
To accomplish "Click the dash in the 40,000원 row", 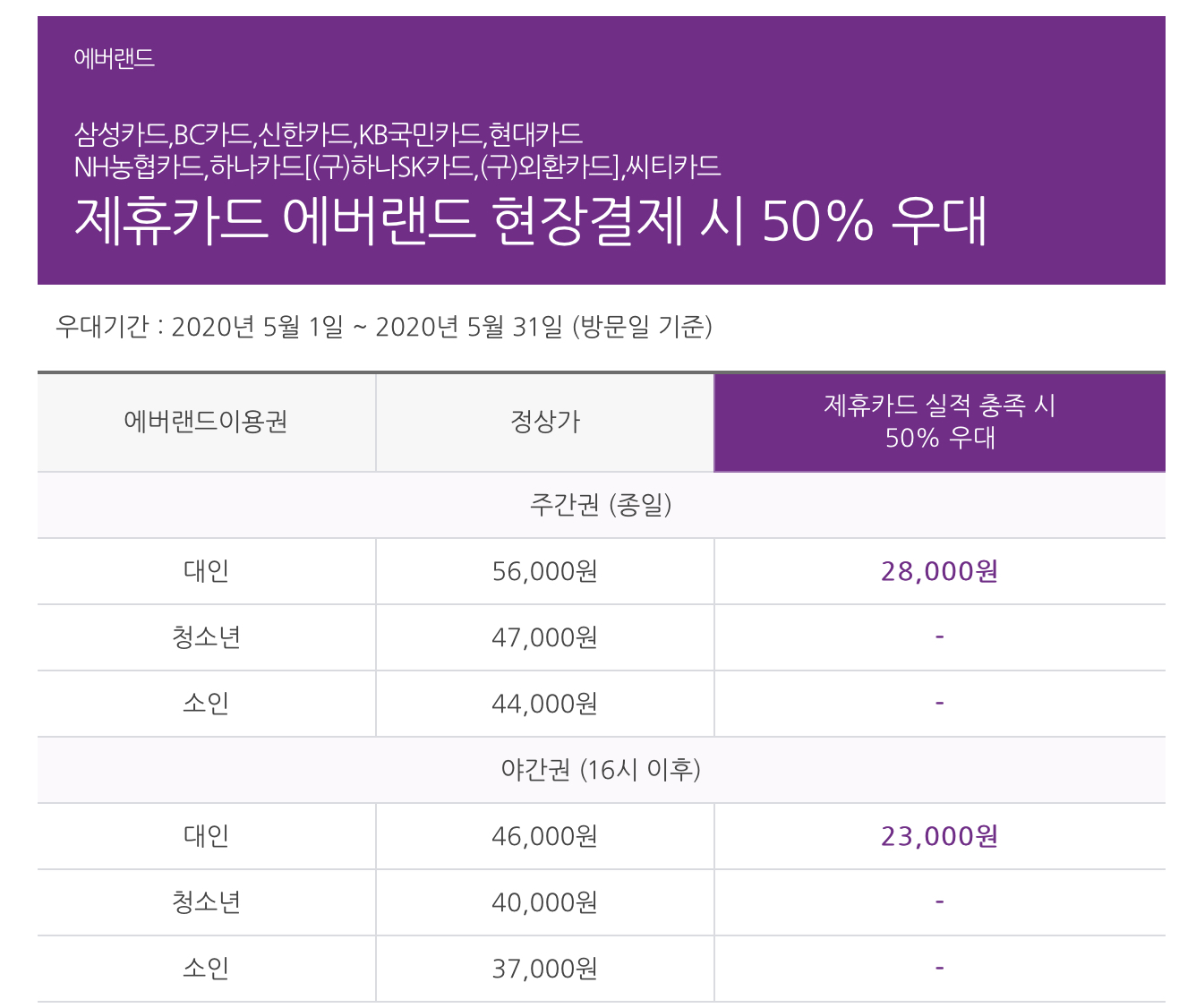I will click(x=940, y=901).
